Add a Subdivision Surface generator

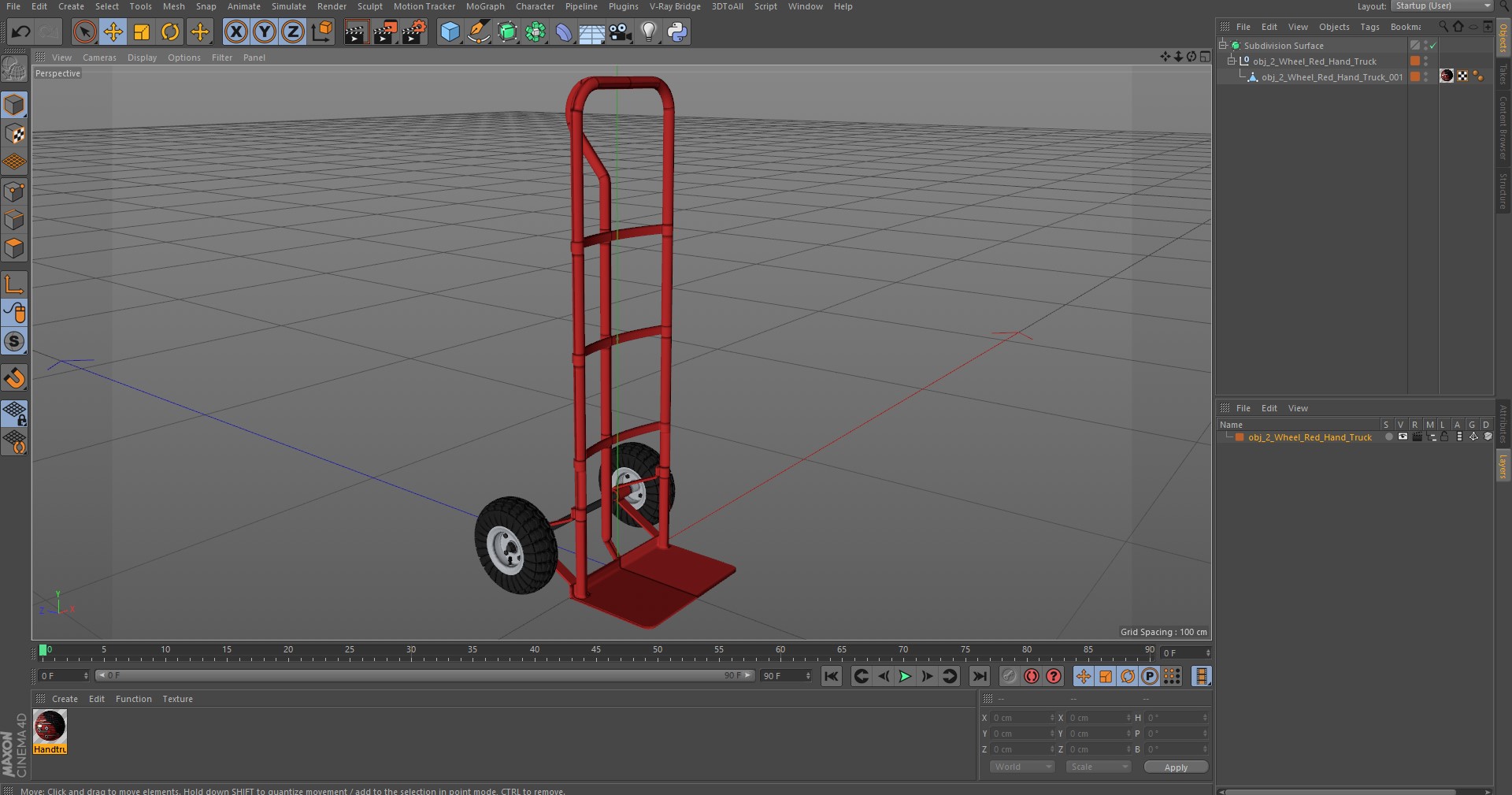pyautogui.click(x=507, y=32)
